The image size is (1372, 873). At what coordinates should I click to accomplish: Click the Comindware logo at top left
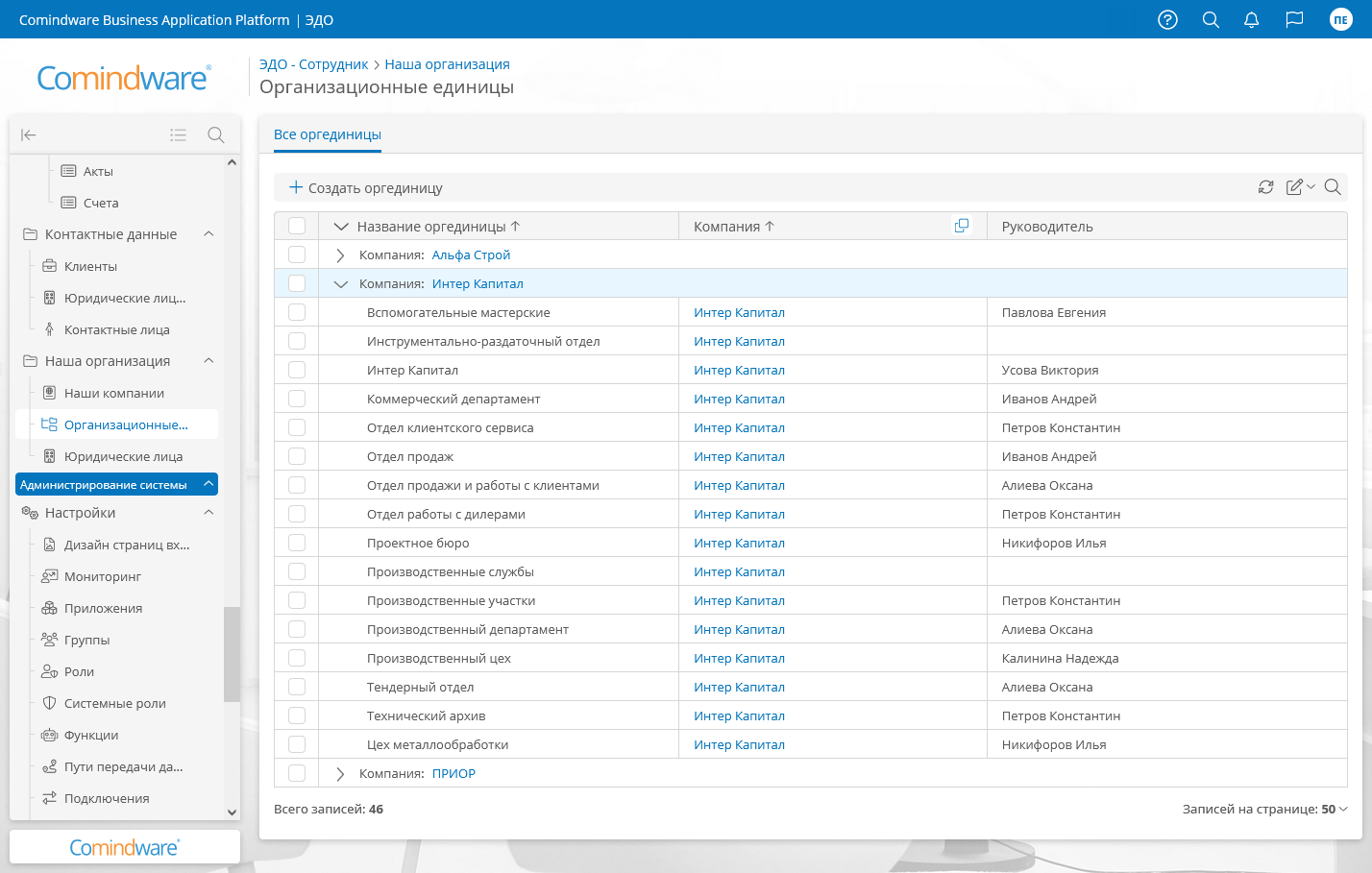tap(124, 79)
